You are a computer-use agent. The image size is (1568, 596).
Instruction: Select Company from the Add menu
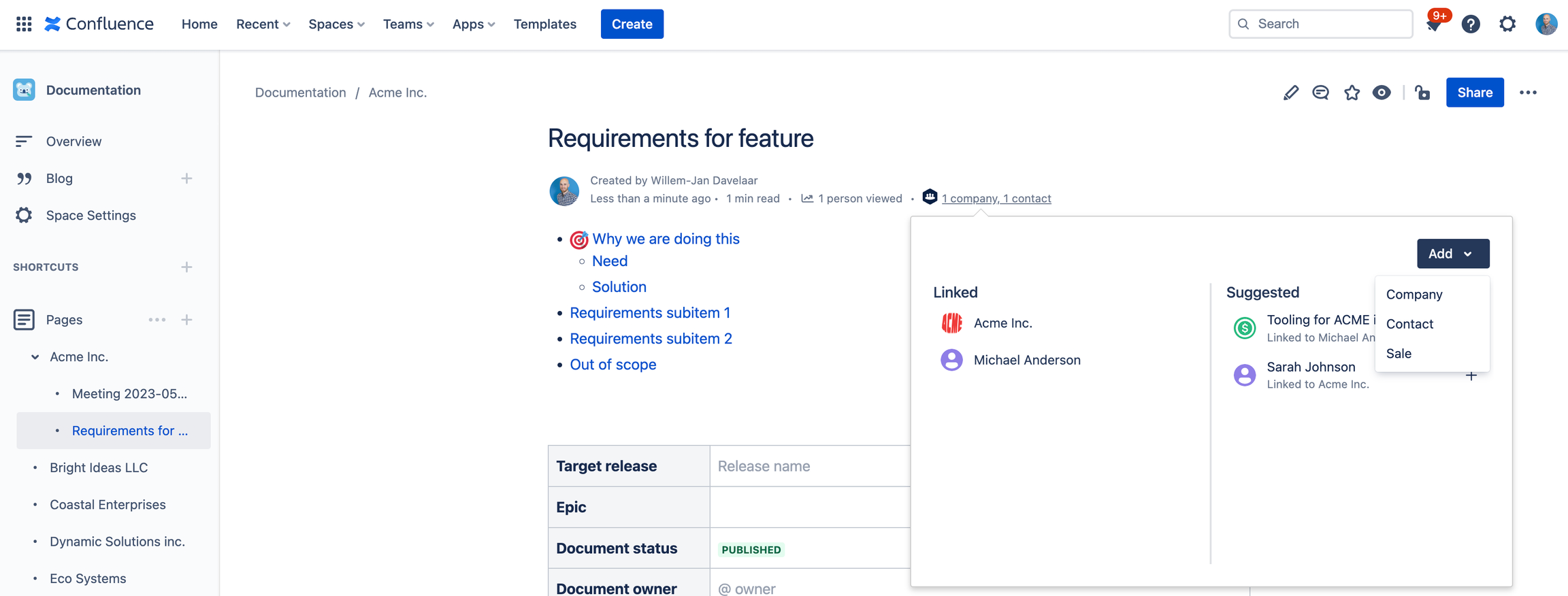[x=1414, y=295]
